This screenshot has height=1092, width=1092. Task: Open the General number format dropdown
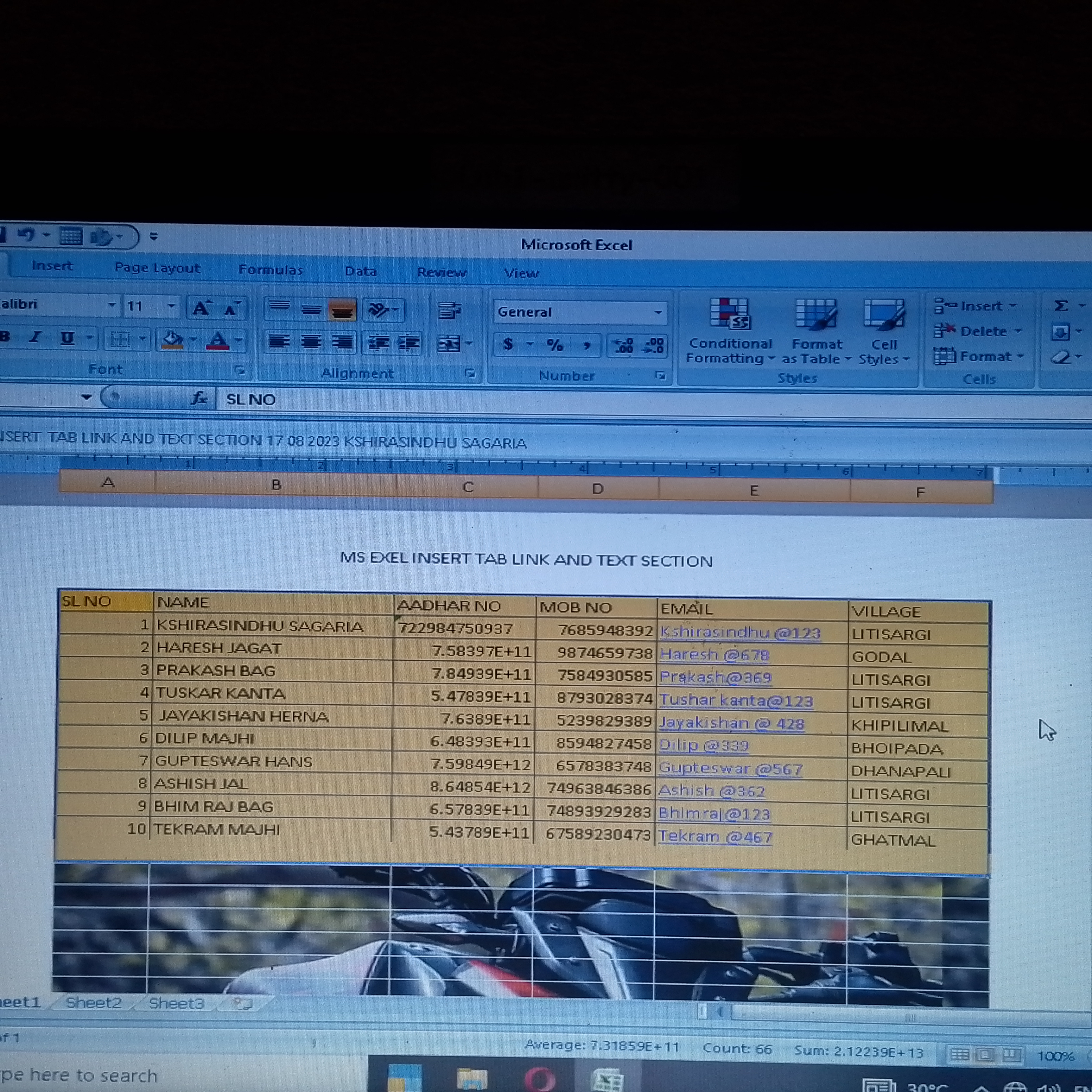658,312
